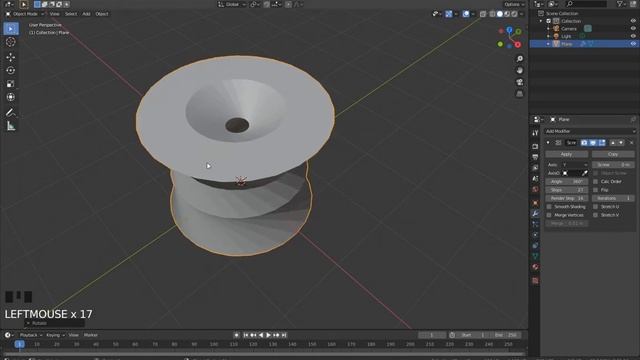Open the Object Data green triangle tab

536,256
